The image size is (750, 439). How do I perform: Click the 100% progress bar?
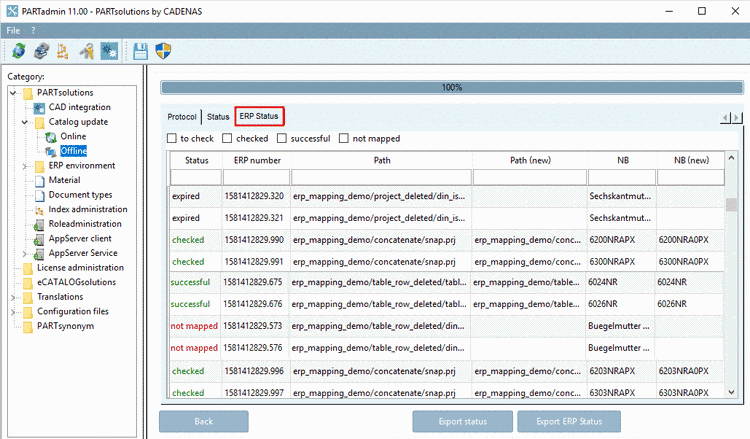[452, 88]
